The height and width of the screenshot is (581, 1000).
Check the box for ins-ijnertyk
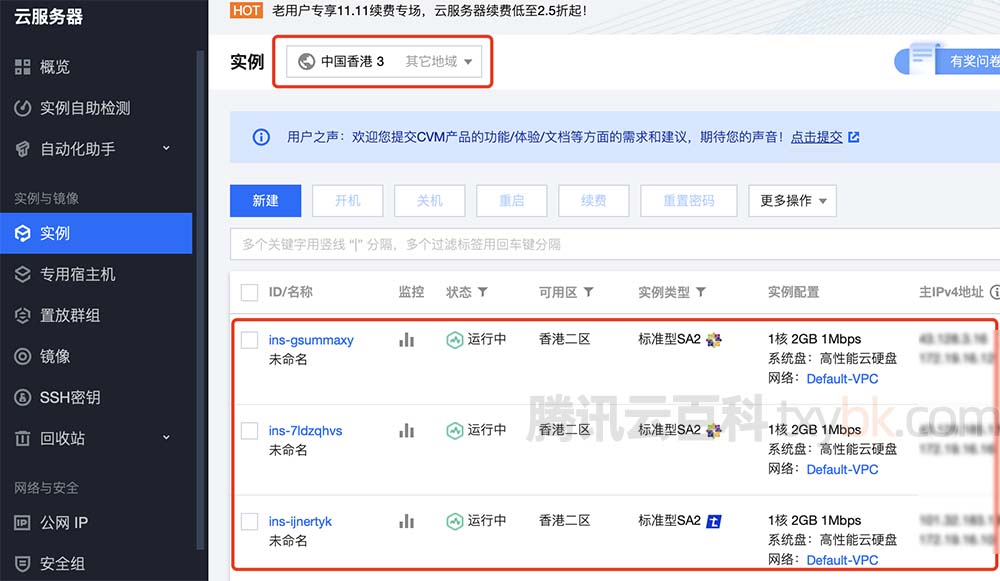click(249, 522)
